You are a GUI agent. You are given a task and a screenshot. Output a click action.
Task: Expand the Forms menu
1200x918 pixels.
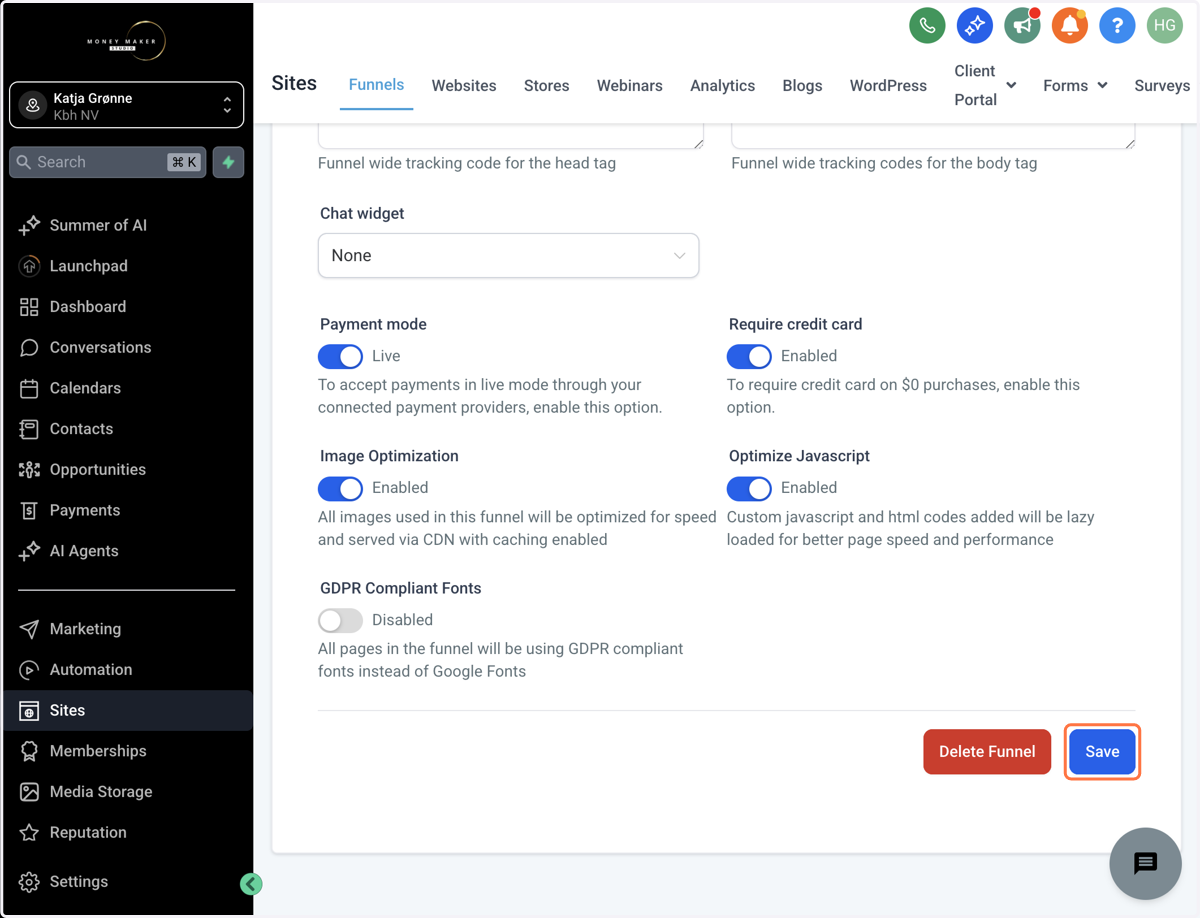(x=1075, y=86)
